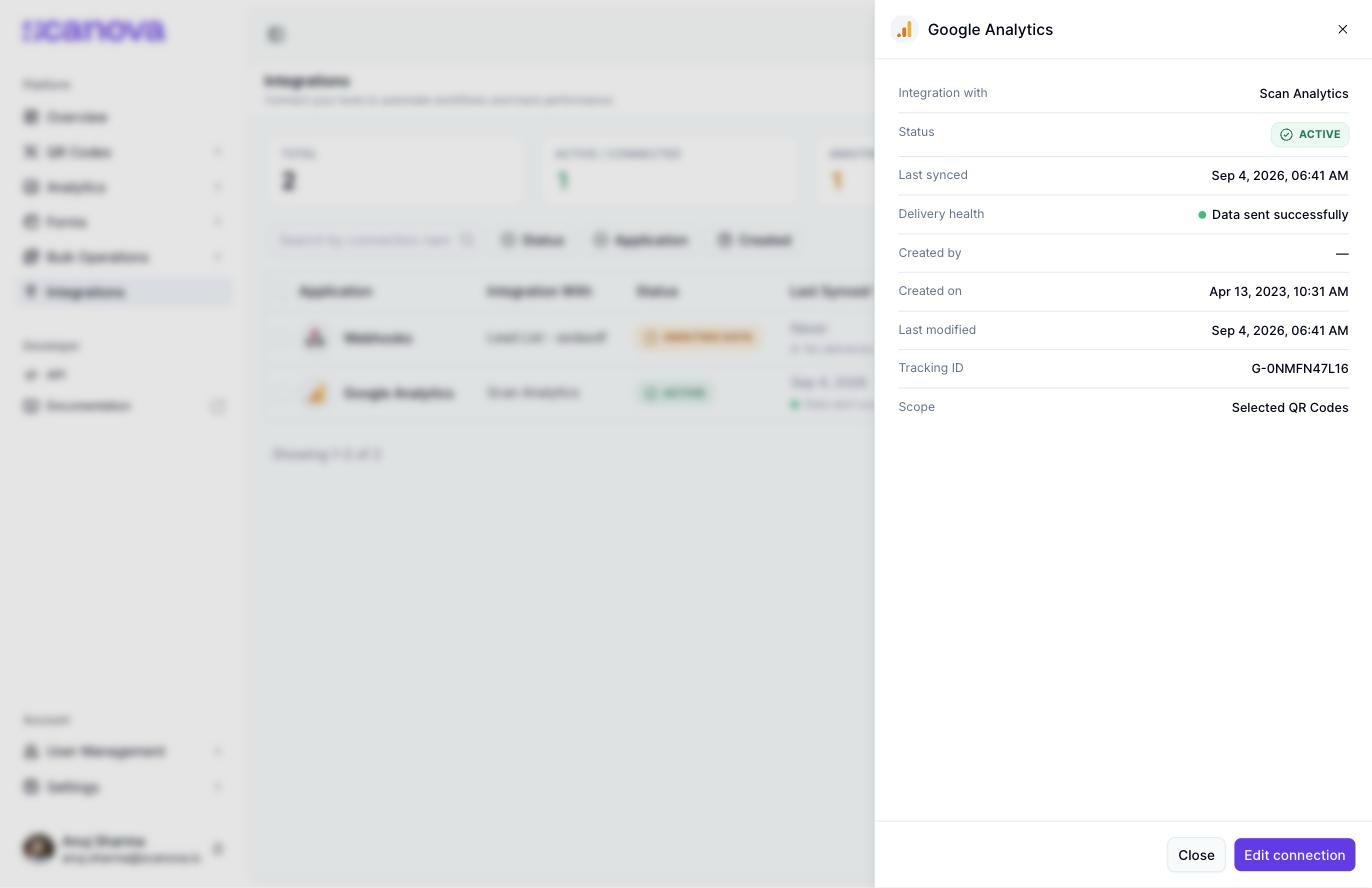Viewport: 1372px width, 888px height.
Task: Click the 'Tracking ID' label
Action: point(930,368)
